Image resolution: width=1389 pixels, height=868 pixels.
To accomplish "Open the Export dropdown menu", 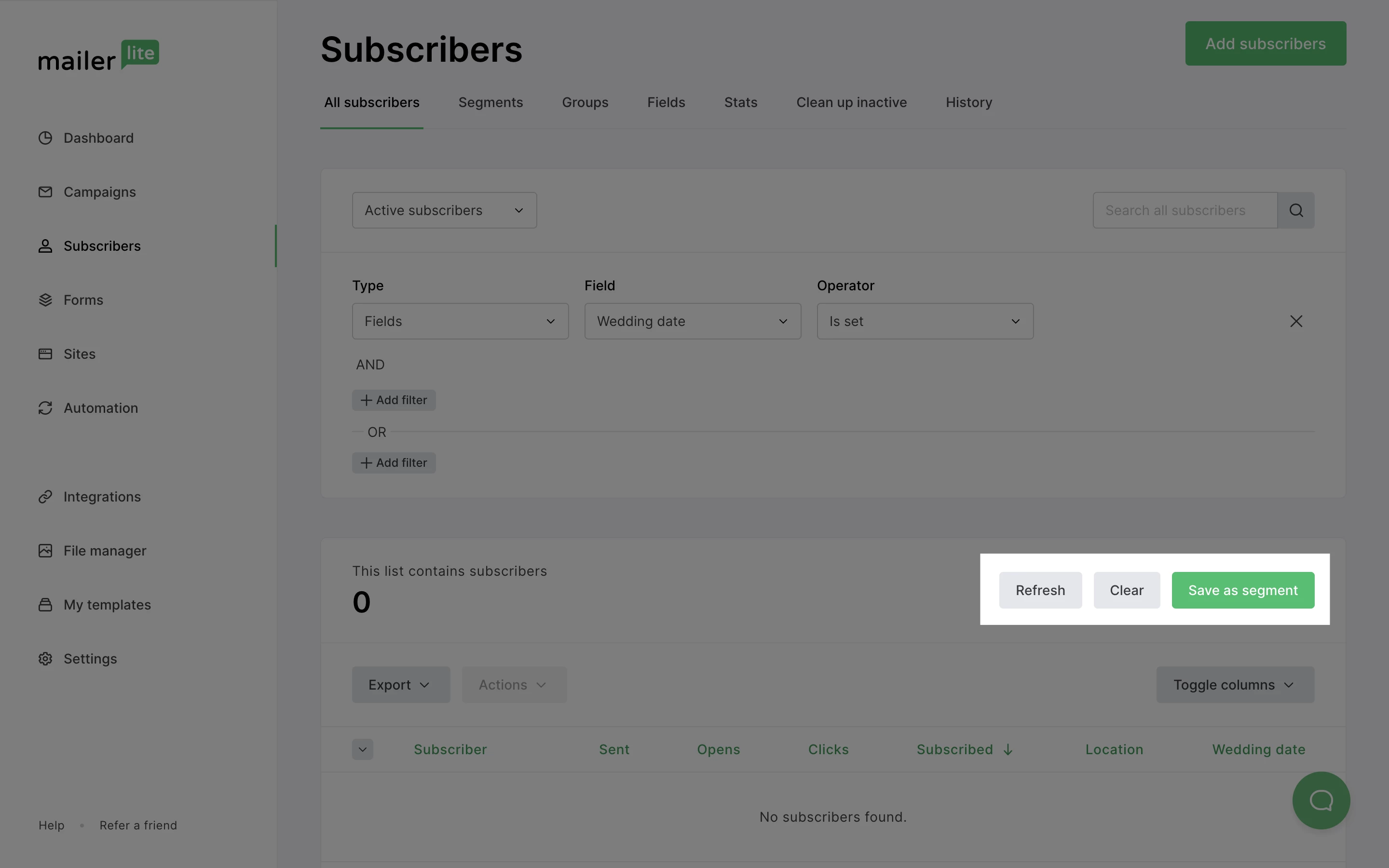I will (x=401, y=684).
